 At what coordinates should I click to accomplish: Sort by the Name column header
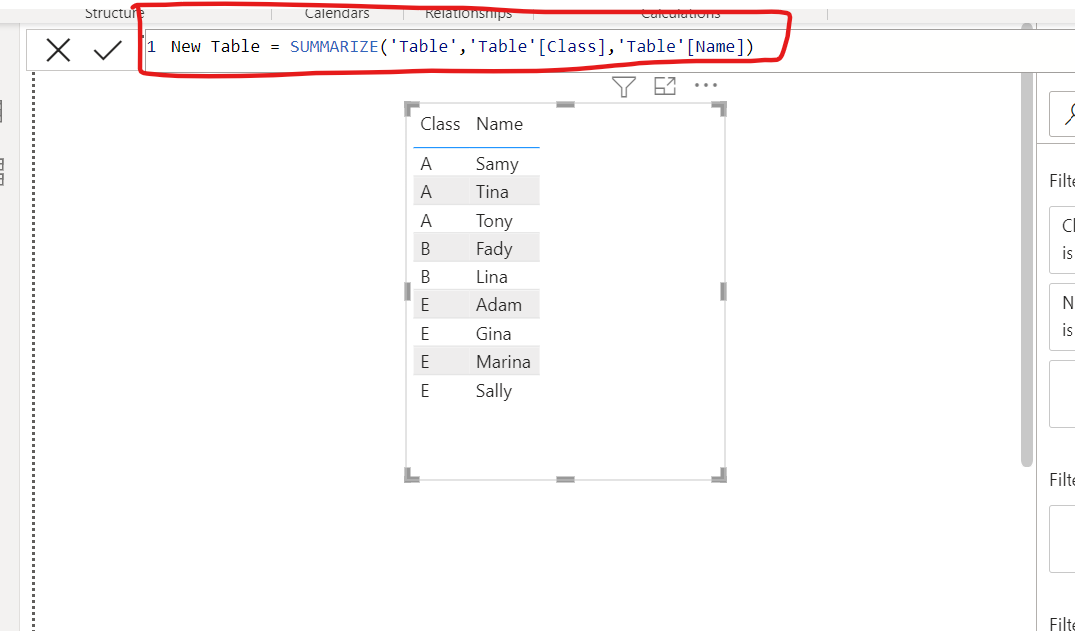[x=499, y=124]
